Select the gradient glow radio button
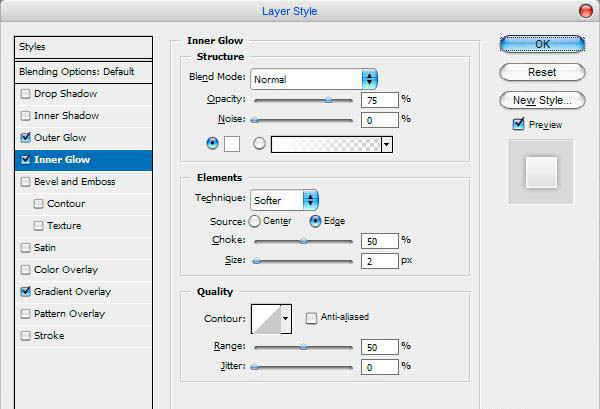Image resolution: width=600 pixels, height=409 pixels. (x=259, y=143)
